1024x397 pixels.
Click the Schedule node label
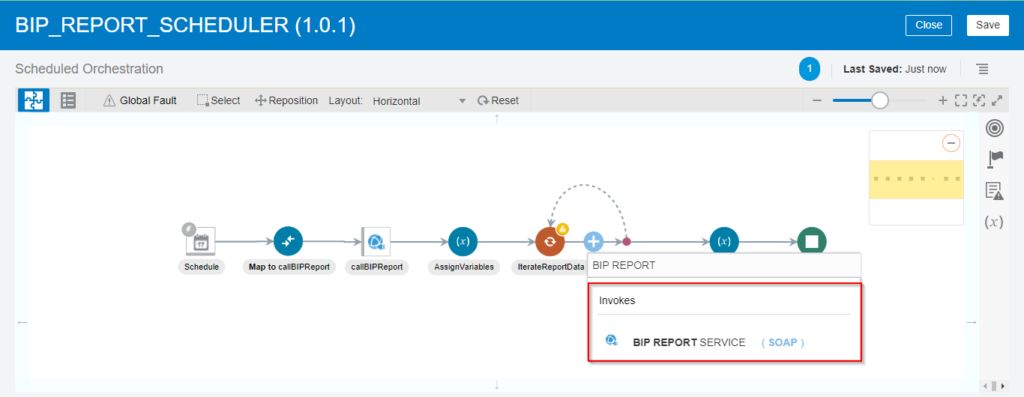click(x=201, y=267)
